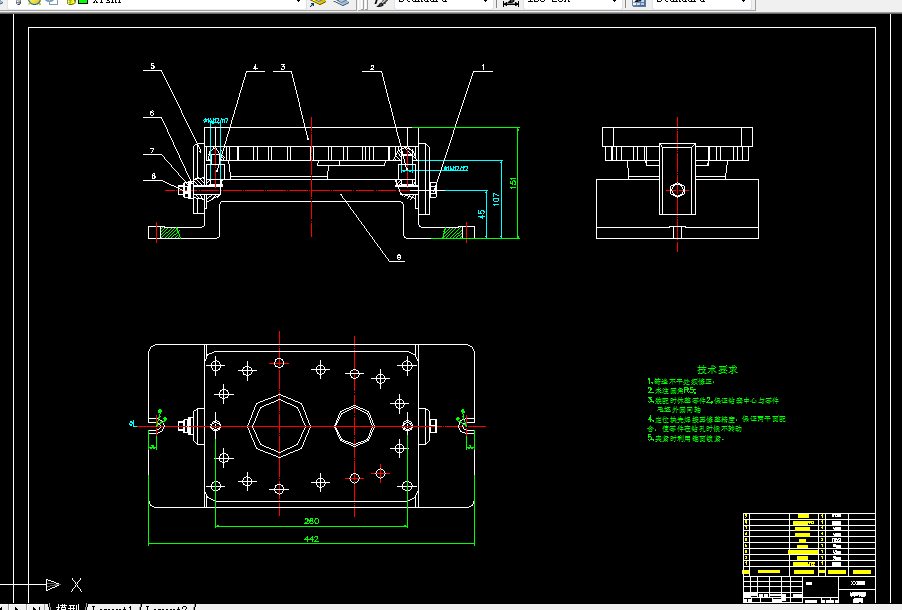The width and height of the screenshot is (902, 610).
Task: Click part balloon number 2
Action: click(x=372, y=68)
